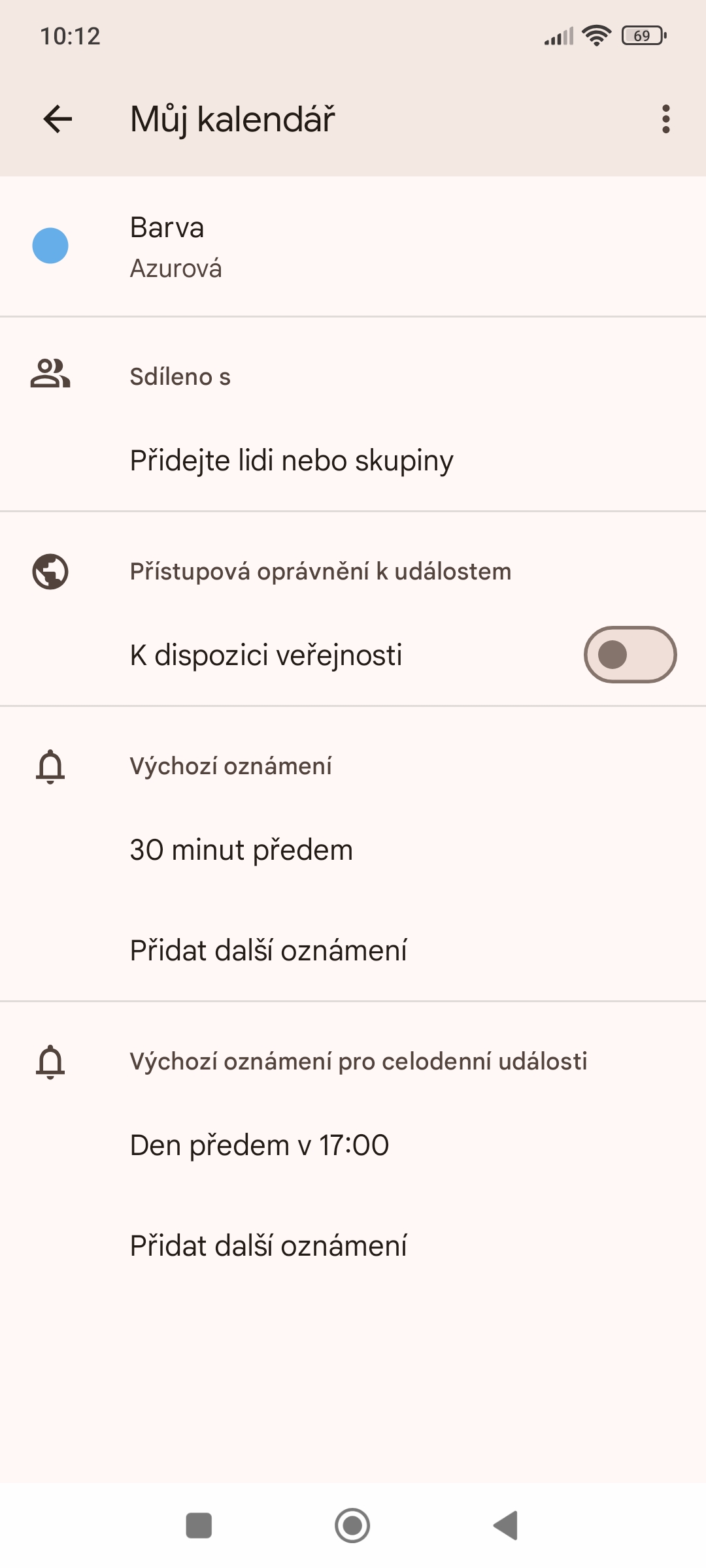Open the Barva color setting
Image resolution: width=706 pixels, height=1568 pixels.
coord(167,228)
